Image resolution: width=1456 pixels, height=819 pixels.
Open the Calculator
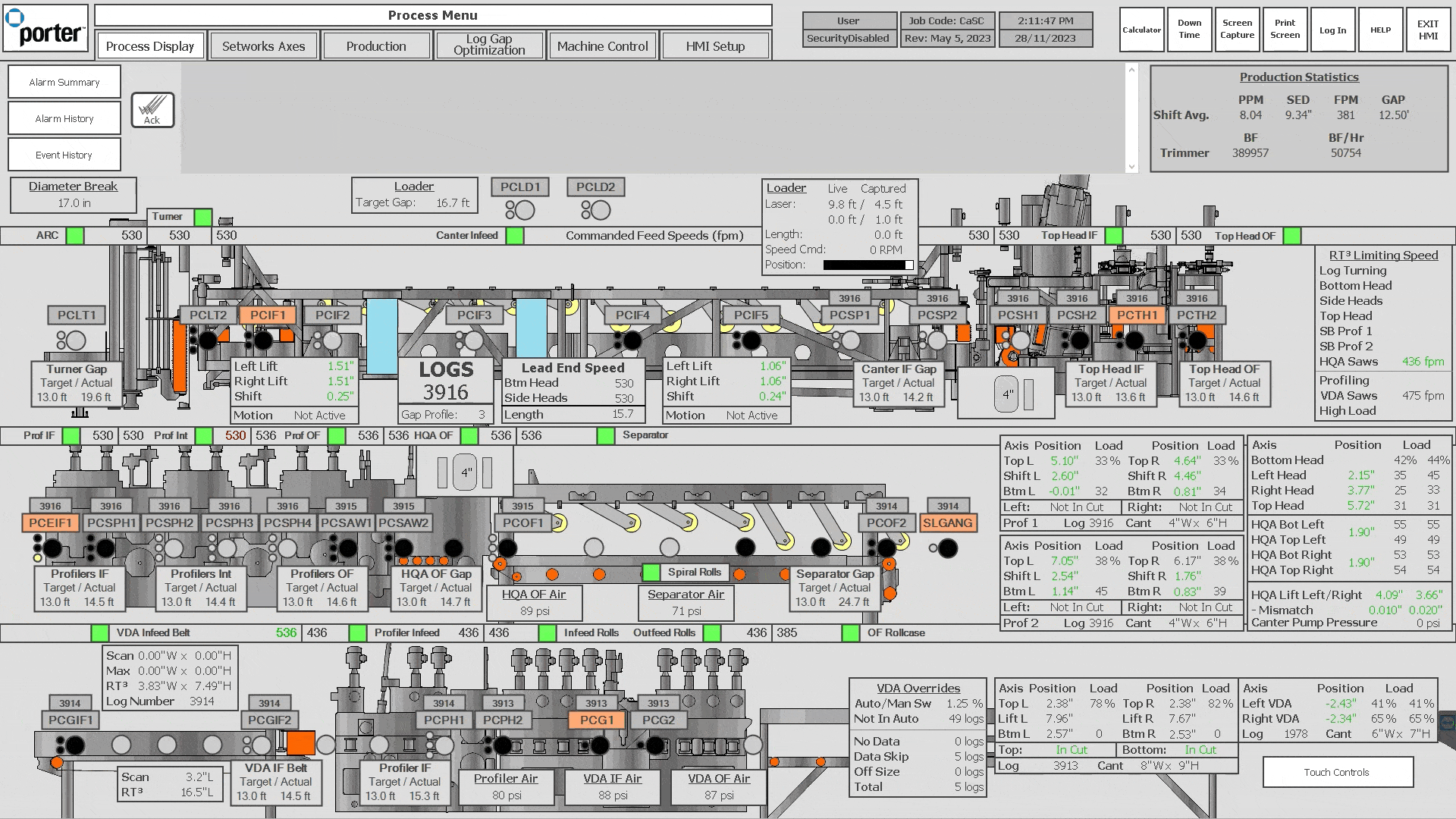[1141, 30]
